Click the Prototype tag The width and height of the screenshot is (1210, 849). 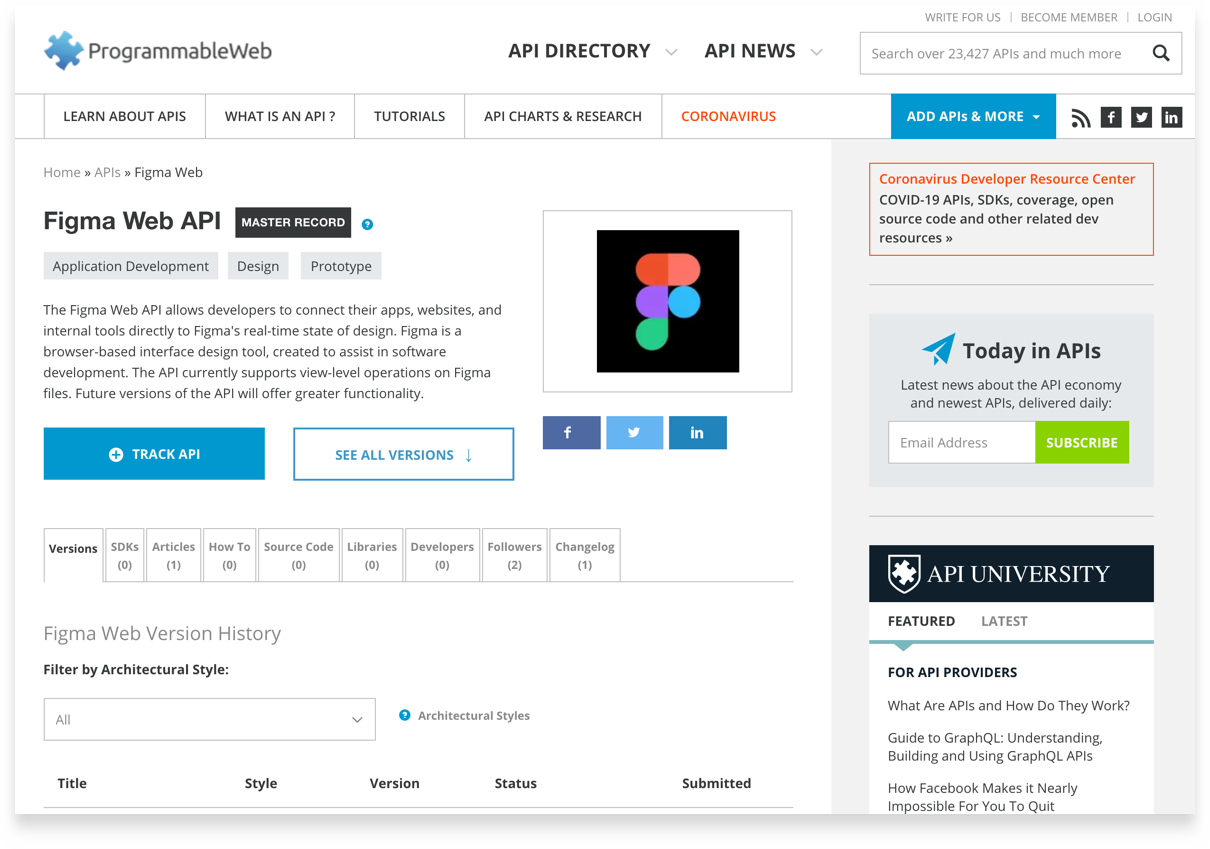(x=341, y=266)
